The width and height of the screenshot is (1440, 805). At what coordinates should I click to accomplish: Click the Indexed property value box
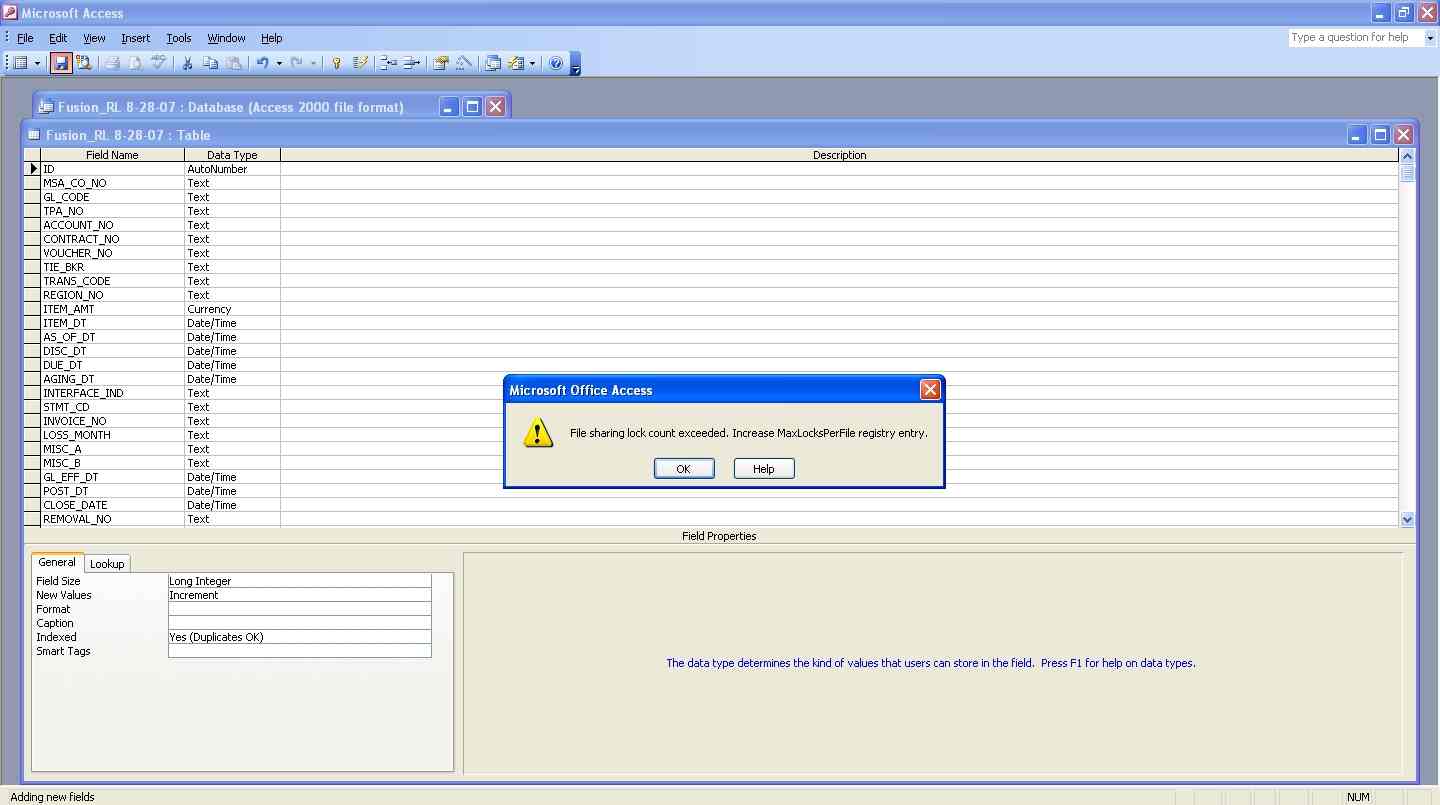point(300,637)
